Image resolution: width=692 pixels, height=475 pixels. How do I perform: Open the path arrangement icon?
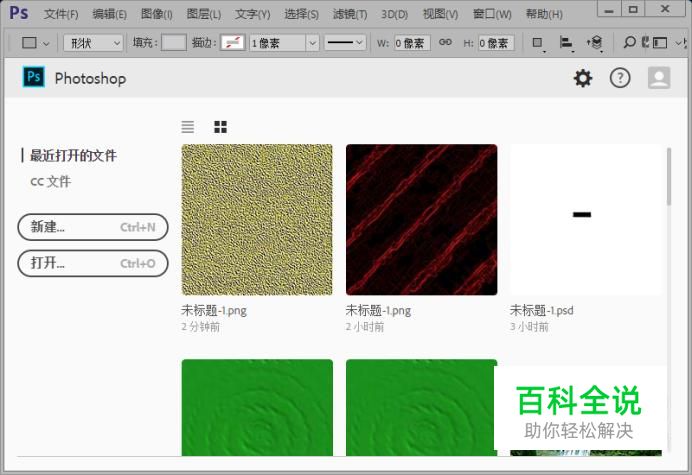[594, 43]
